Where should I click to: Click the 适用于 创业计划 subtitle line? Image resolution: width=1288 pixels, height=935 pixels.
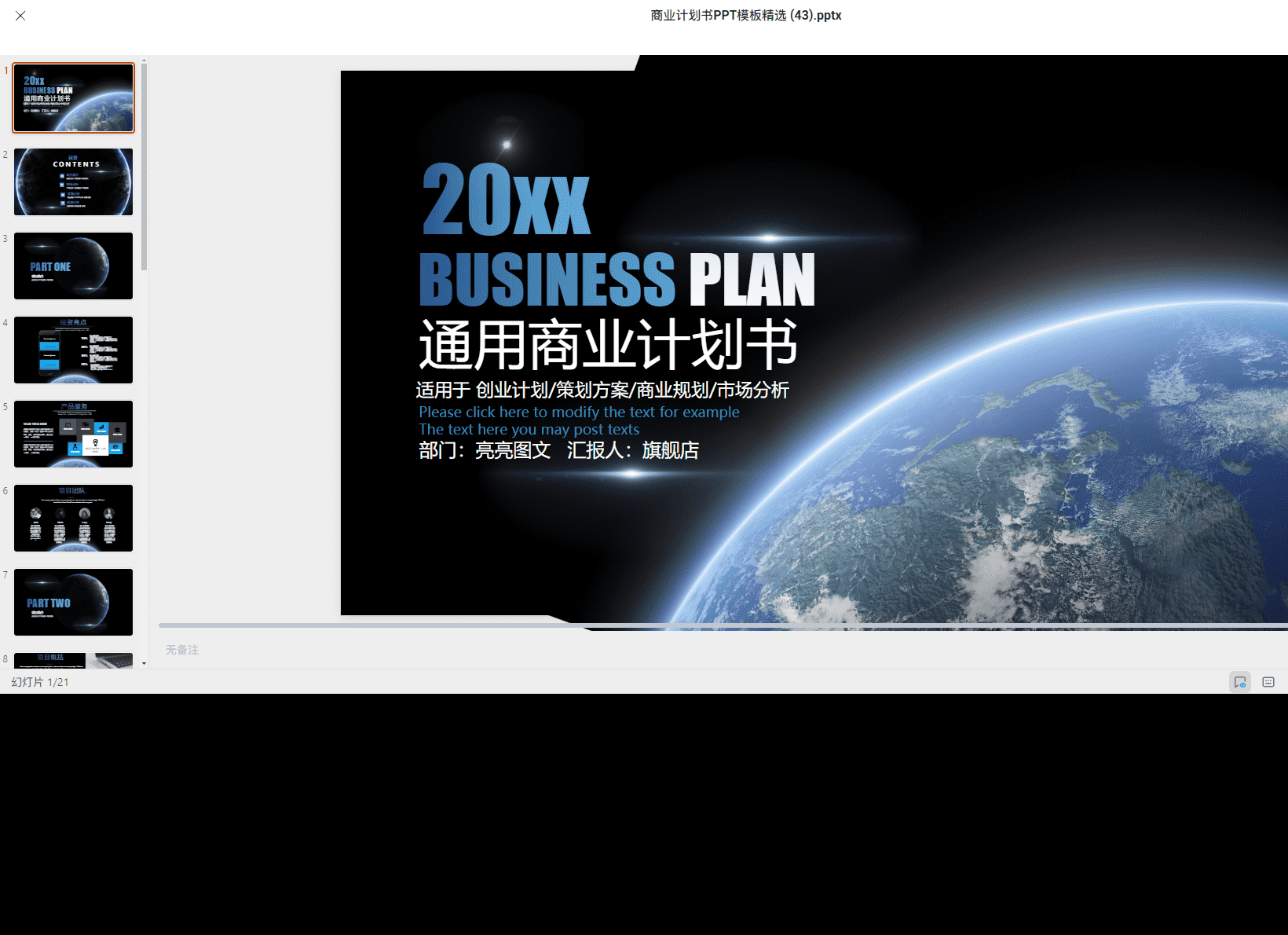(602, 390)
